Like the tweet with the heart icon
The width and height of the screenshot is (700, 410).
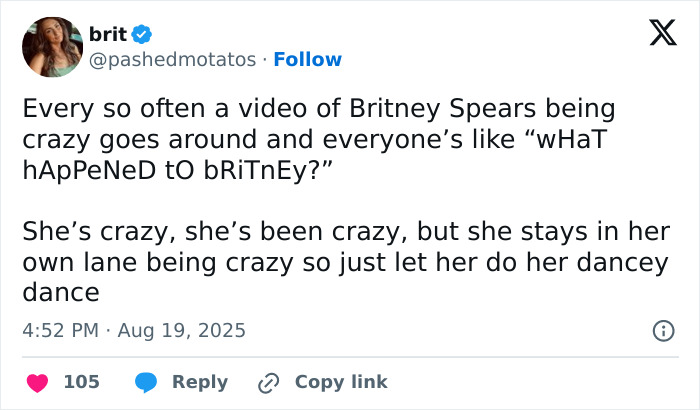coord(37,382)
